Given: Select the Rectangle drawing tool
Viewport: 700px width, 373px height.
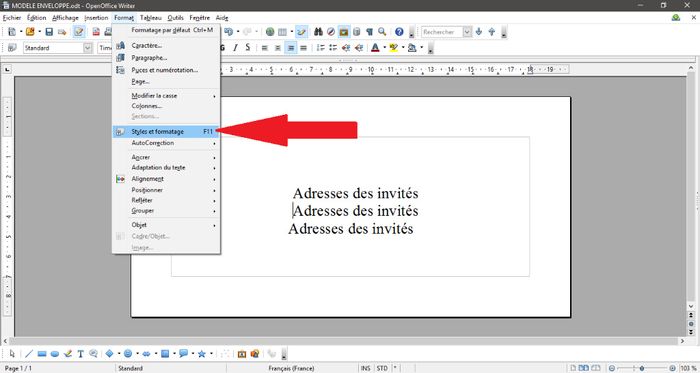Looking at the screenshot, I should pos(42,354).
